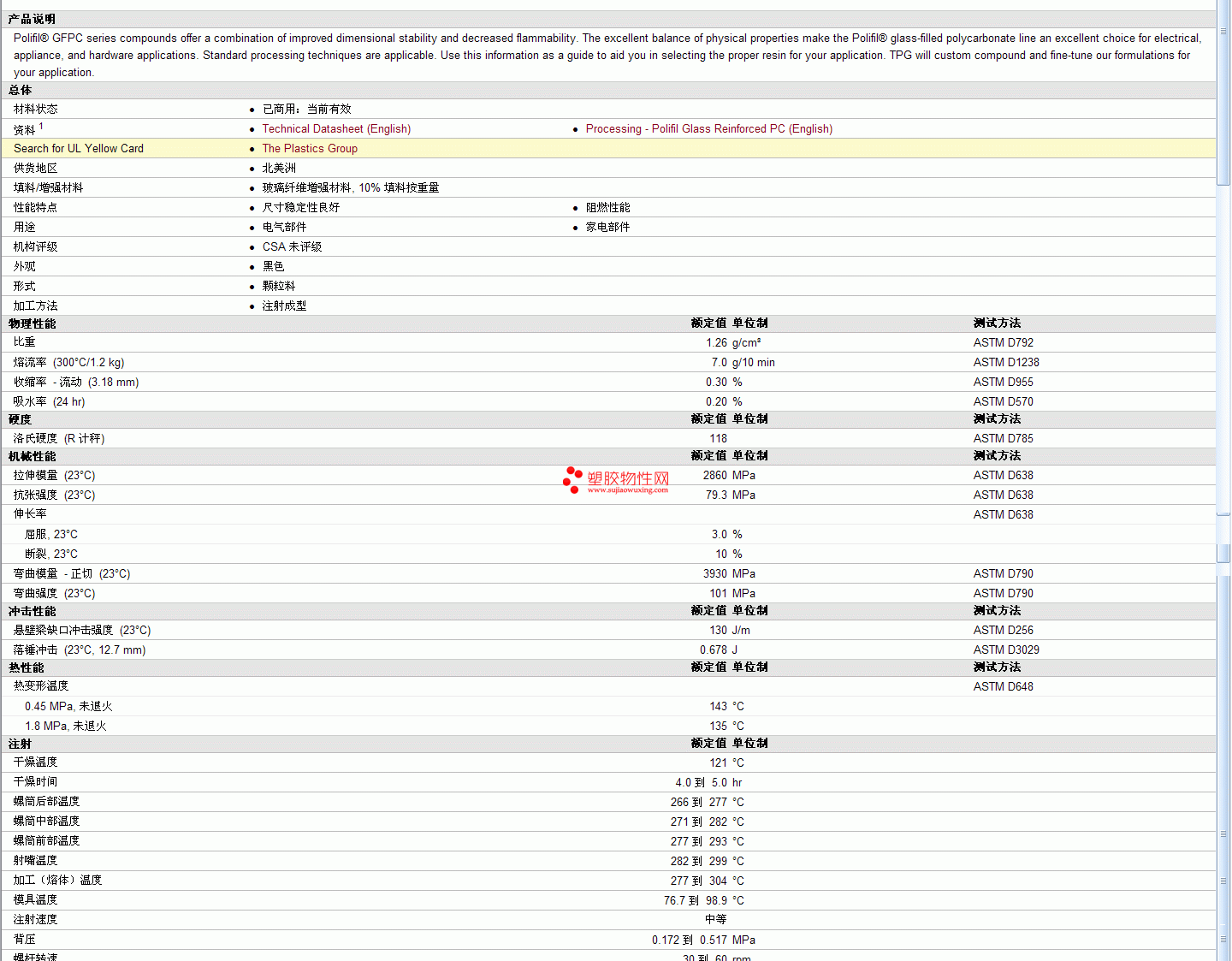
Task: Click the 注射成型 processing method value
Action: pos(284,306)
